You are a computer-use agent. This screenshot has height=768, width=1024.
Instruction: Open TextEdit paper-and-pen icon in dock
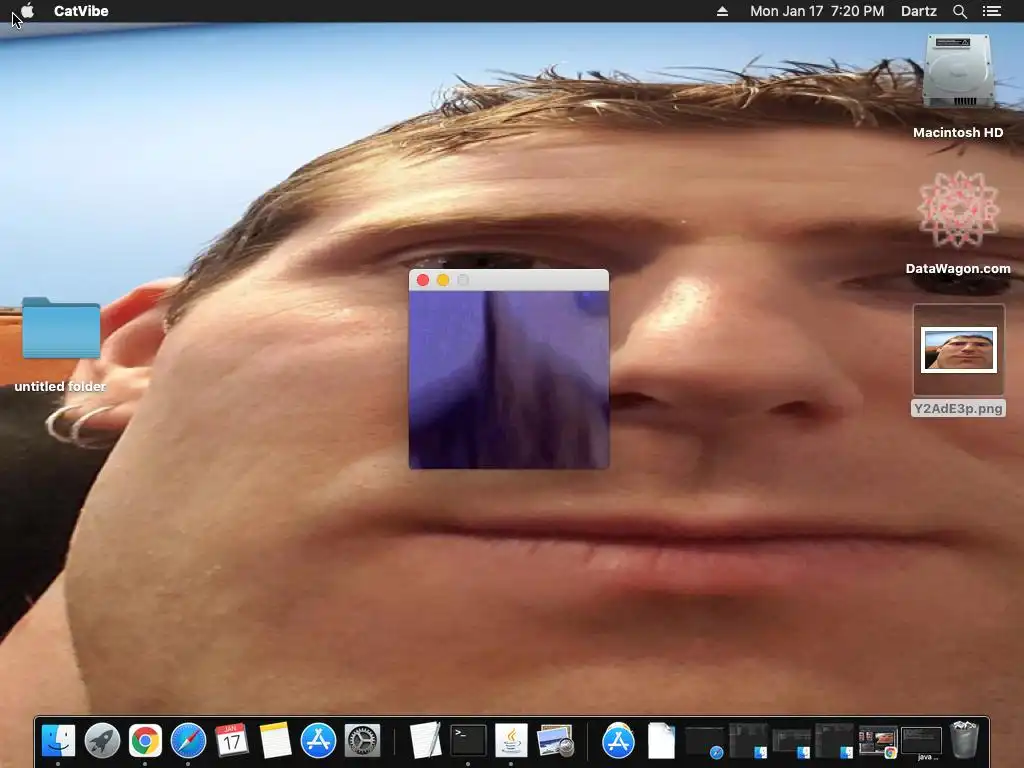tap(425, 741)
